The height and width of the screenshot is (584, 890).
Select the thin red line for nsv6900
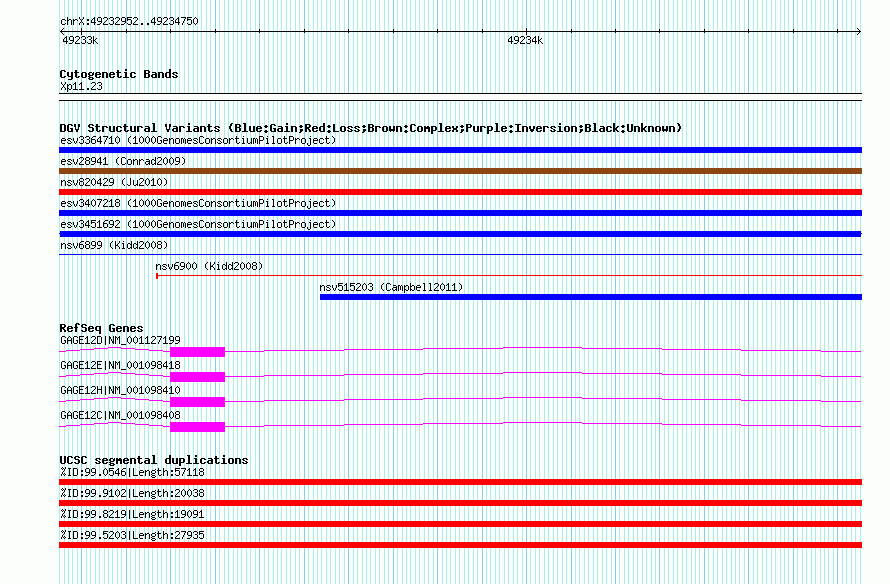click(x=509, y=276)
